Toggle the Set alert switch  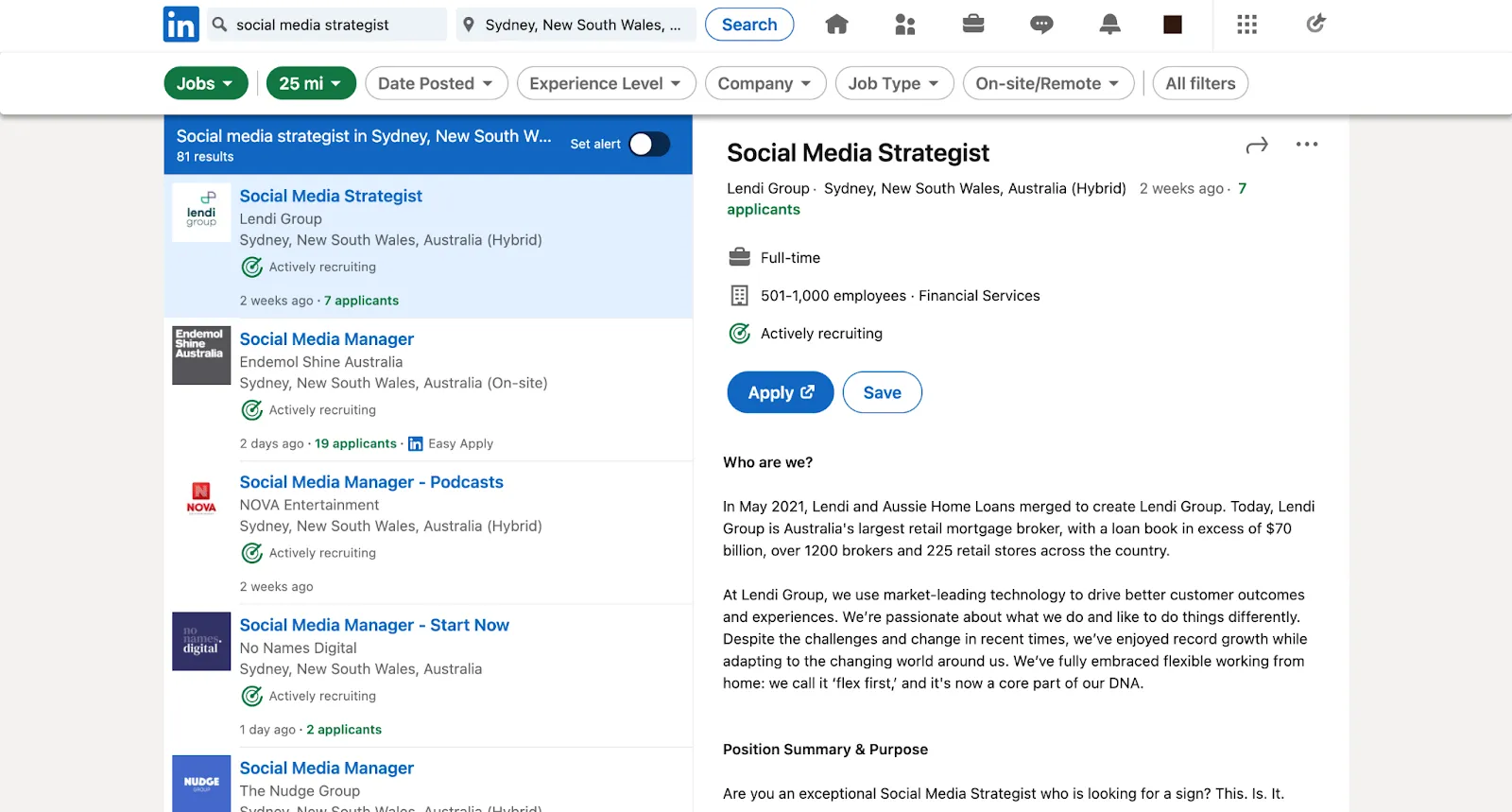[650, 144]
